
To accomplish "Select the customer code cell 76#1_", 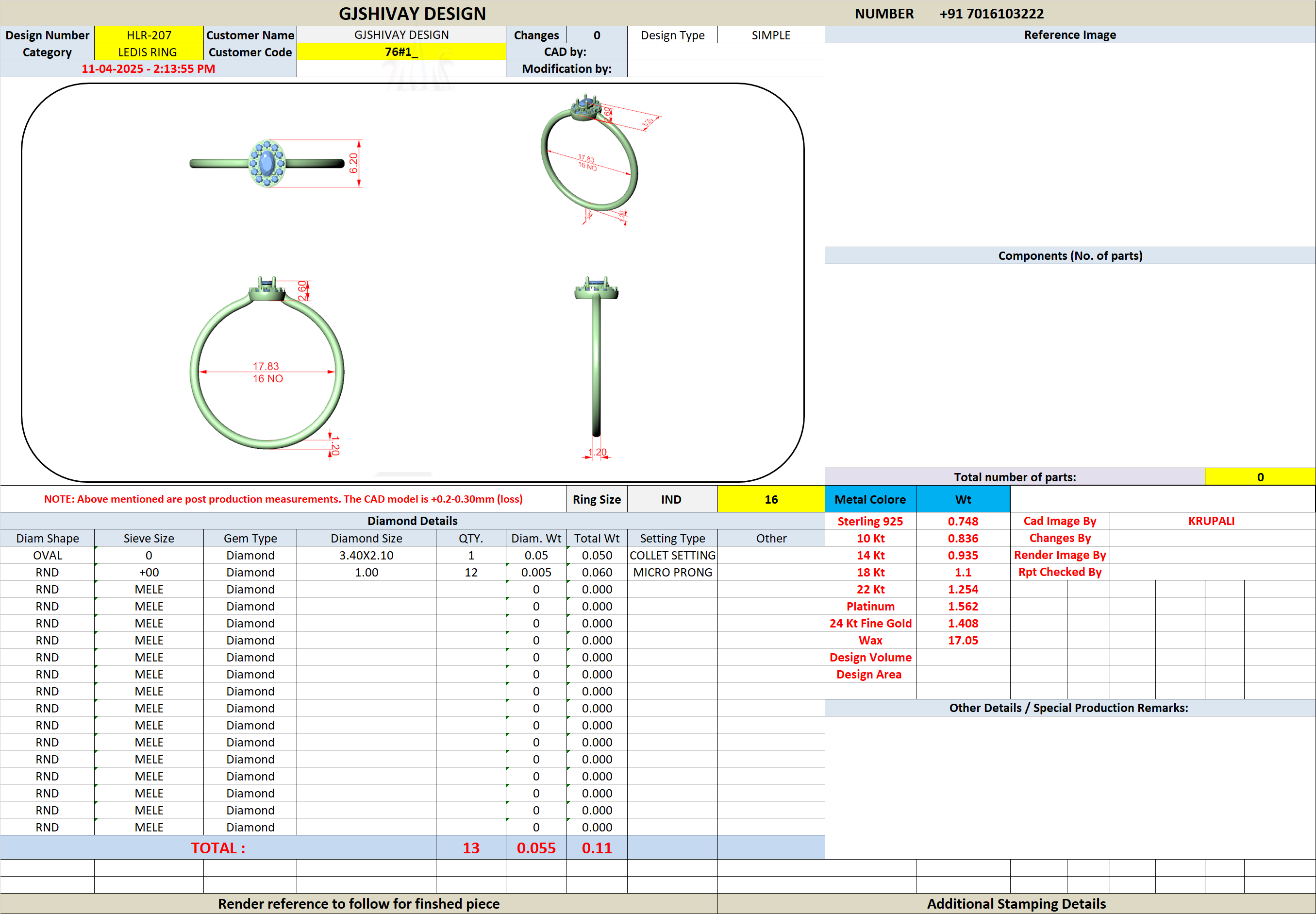I will 401,52.
